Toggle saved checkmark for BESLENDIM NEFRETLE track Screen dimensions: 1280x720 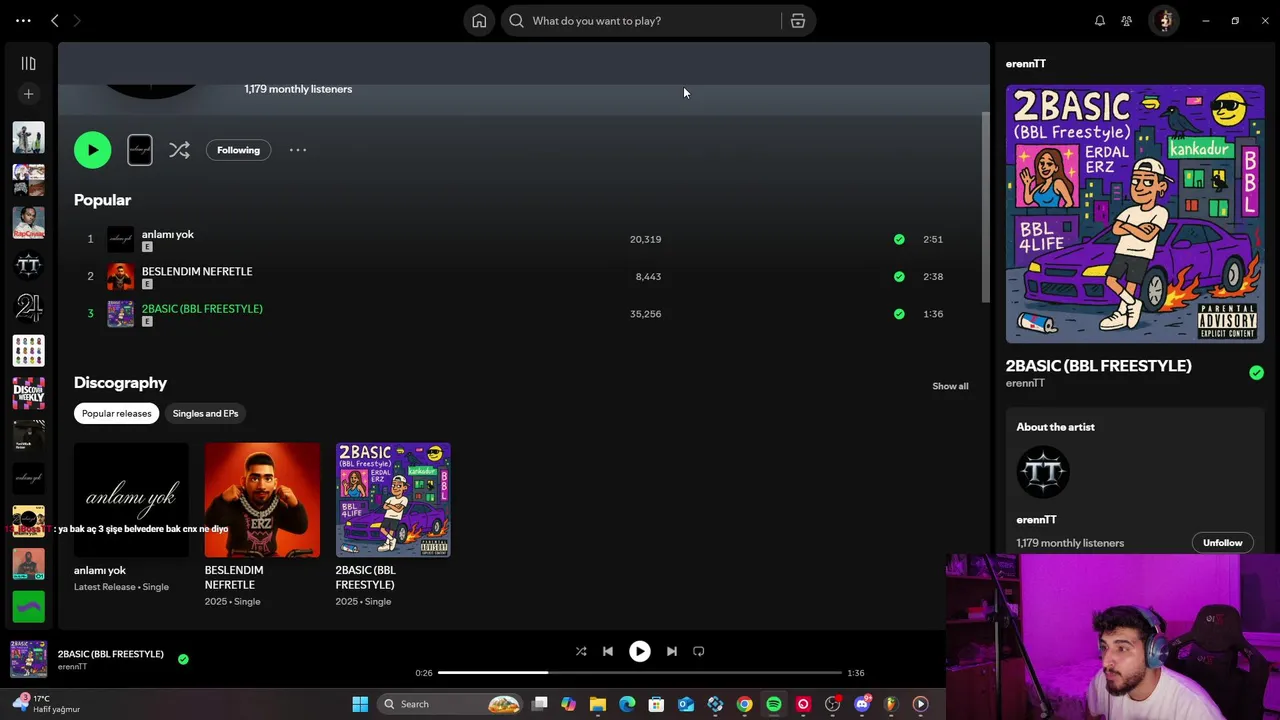(899, 276)
